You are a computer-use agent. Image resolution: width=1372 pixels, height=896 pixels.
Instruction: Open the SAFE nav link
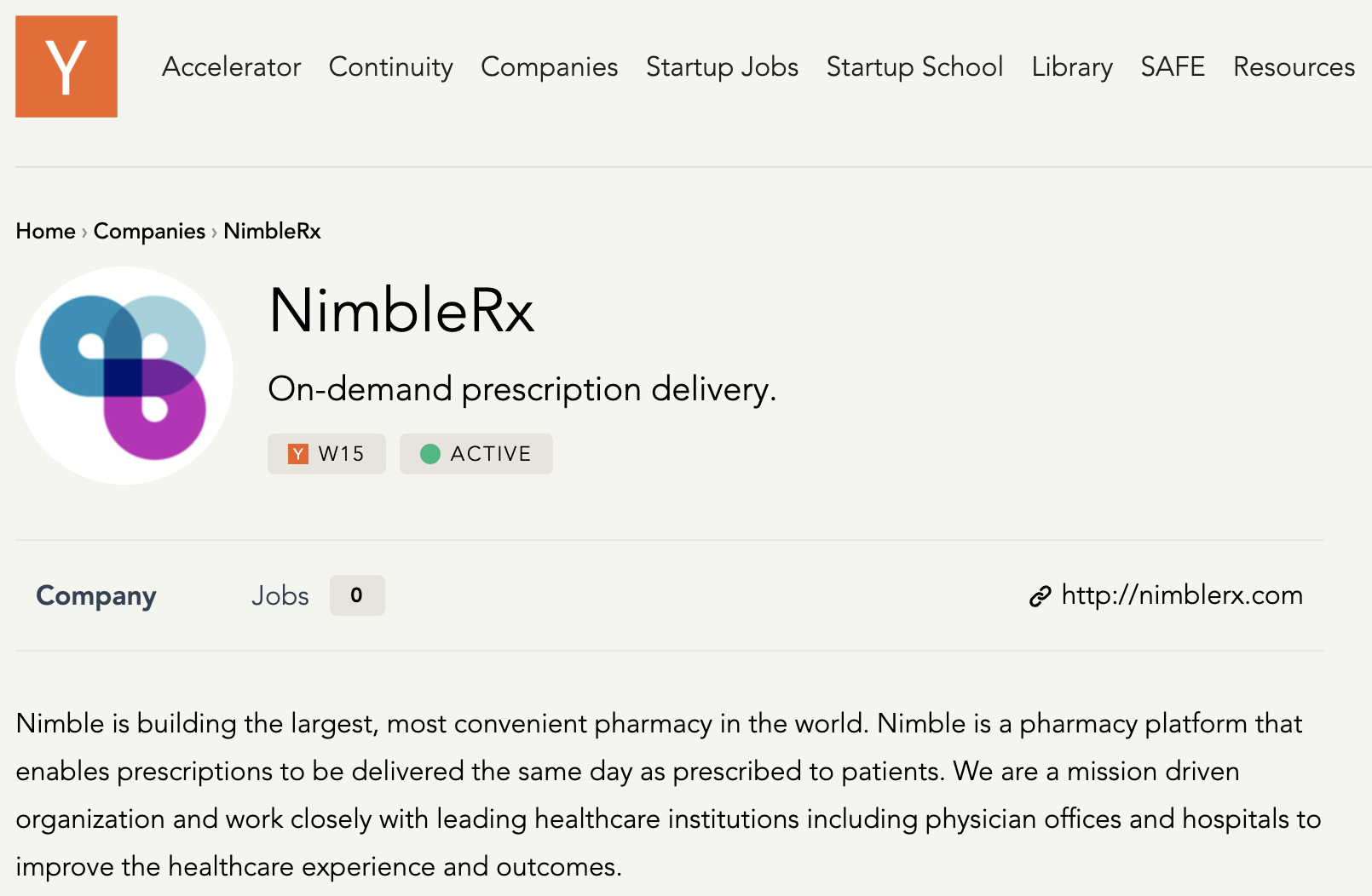[1173, 66]
